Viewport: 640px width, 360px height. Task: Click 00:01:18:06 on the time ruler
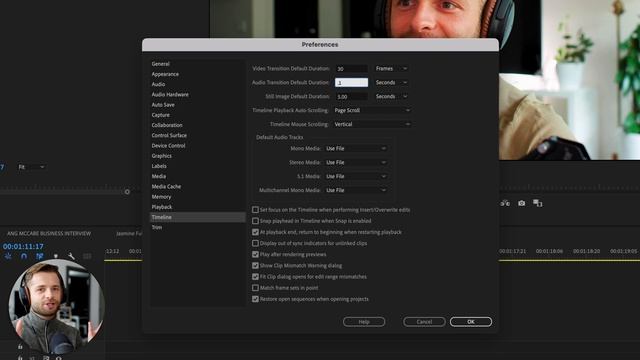[549, 251]
